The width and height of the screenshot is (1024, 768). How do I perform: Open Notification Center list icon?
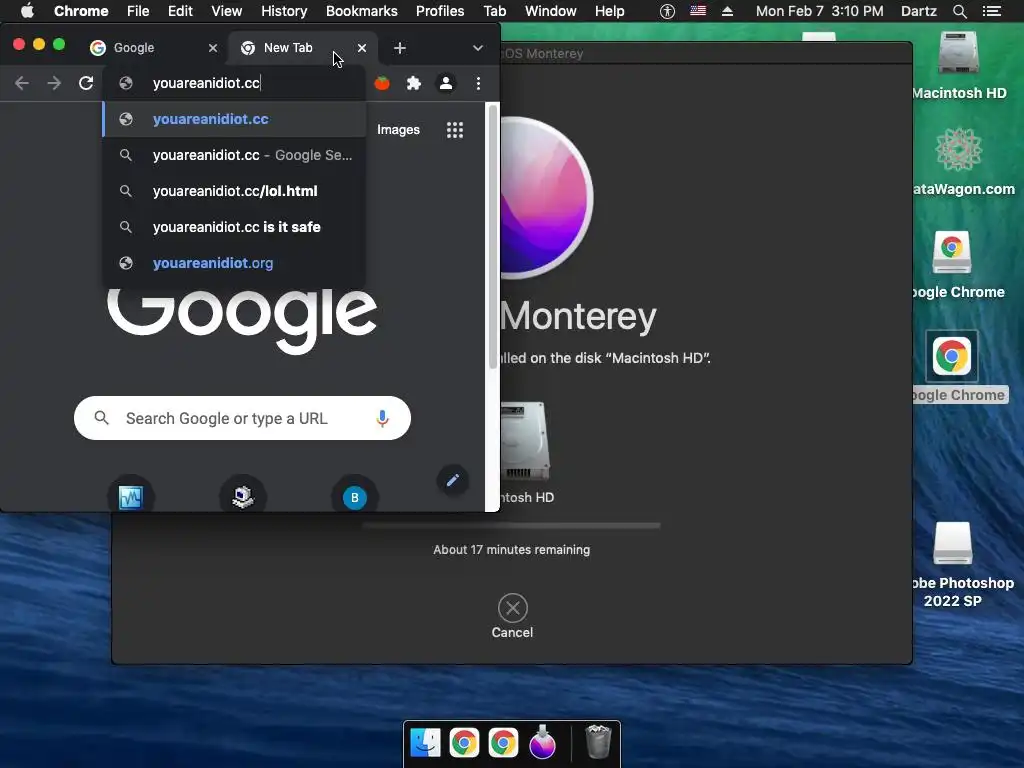pyautogui.click(x=992, y=11)
